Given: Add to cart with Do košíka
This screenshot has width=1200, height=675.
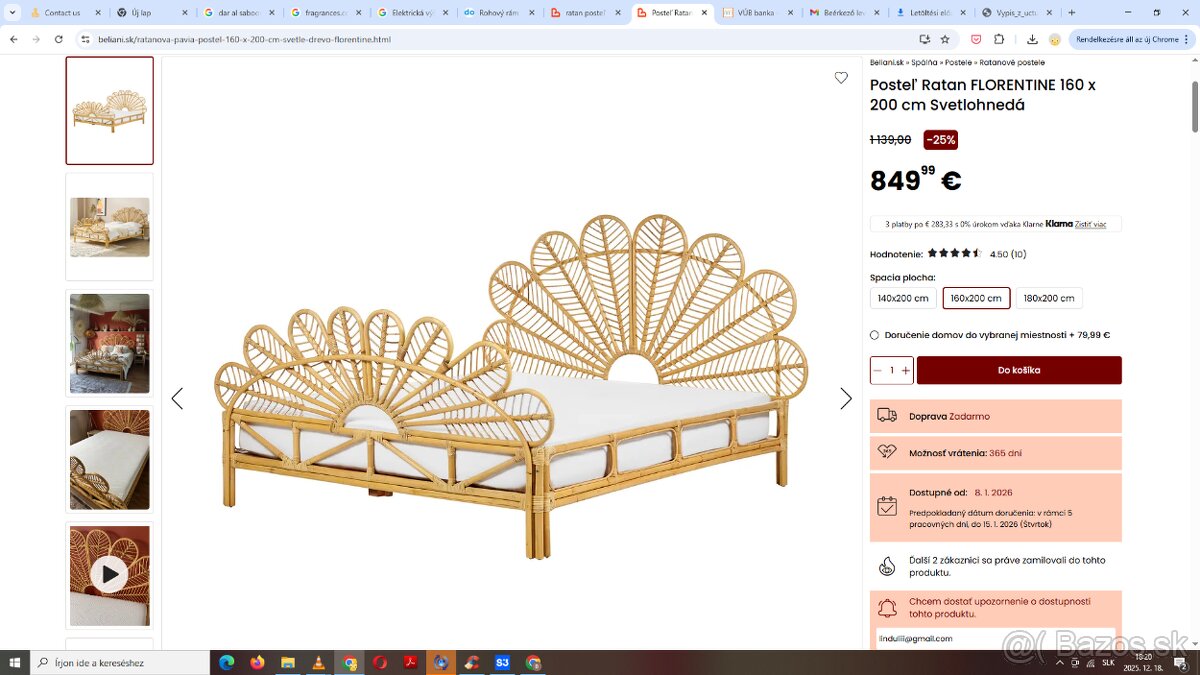Looking at the screenshot, I should 1019,370.
